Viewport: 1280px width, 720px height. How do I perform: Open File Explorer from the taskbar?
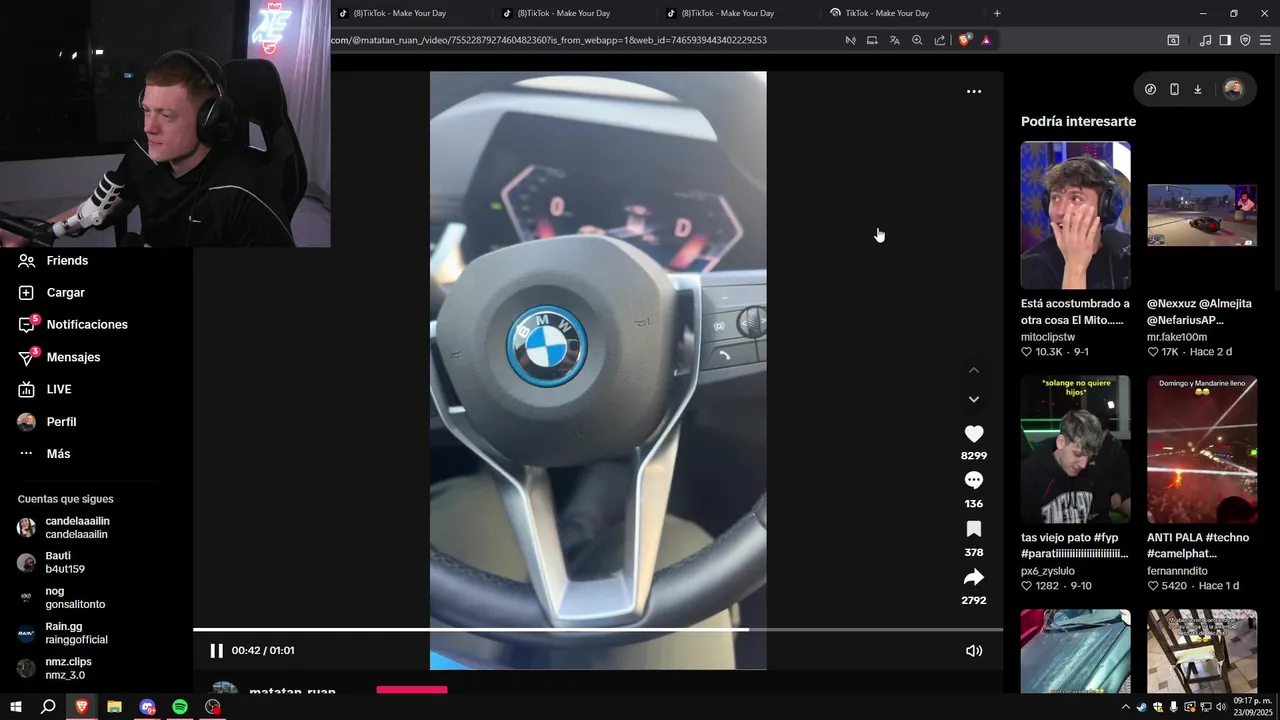tap(114, 706)
